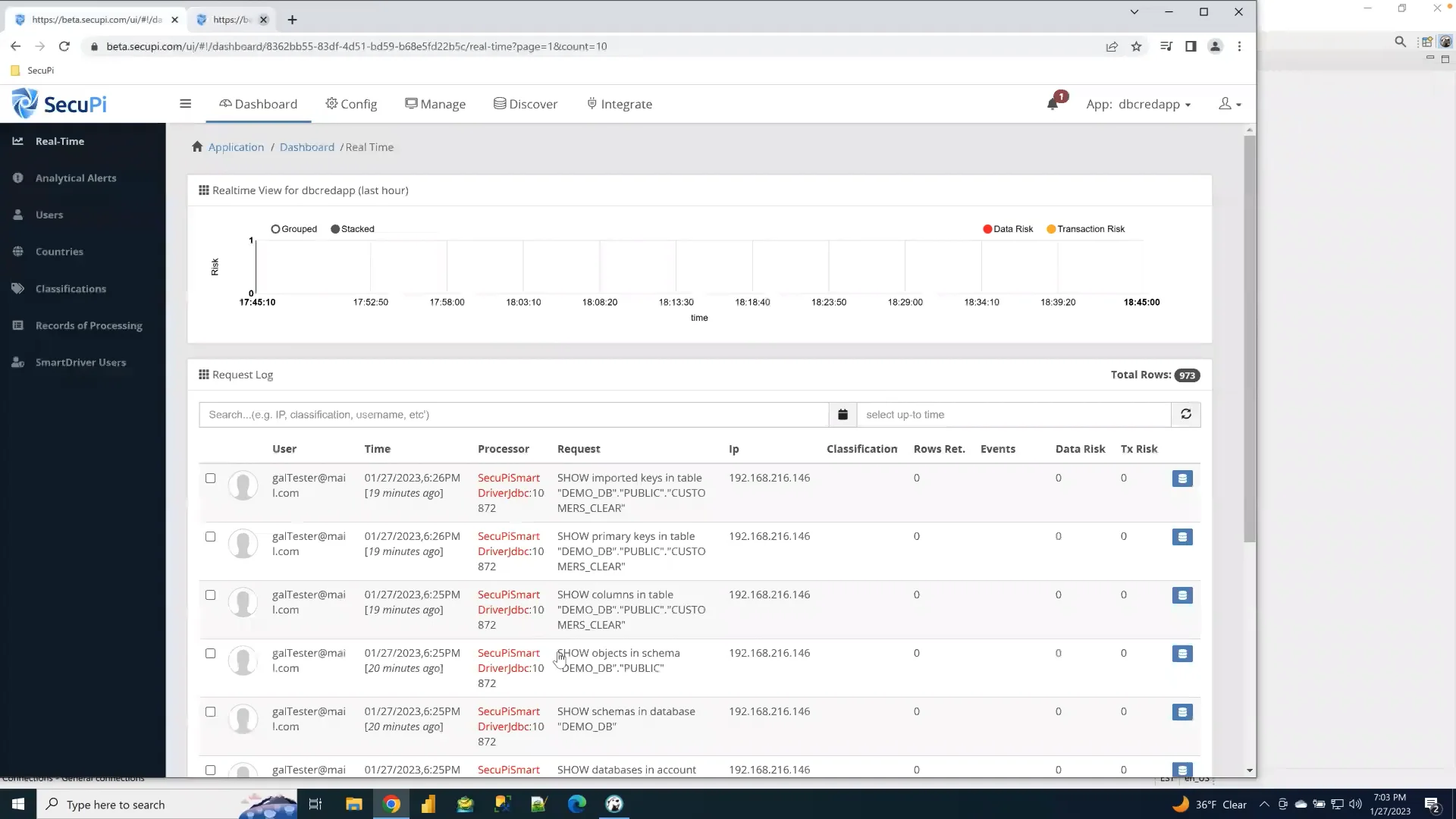The image size is (1456, 819).
Task: Select the Stacked chart view option
Action: click(334, 229)
